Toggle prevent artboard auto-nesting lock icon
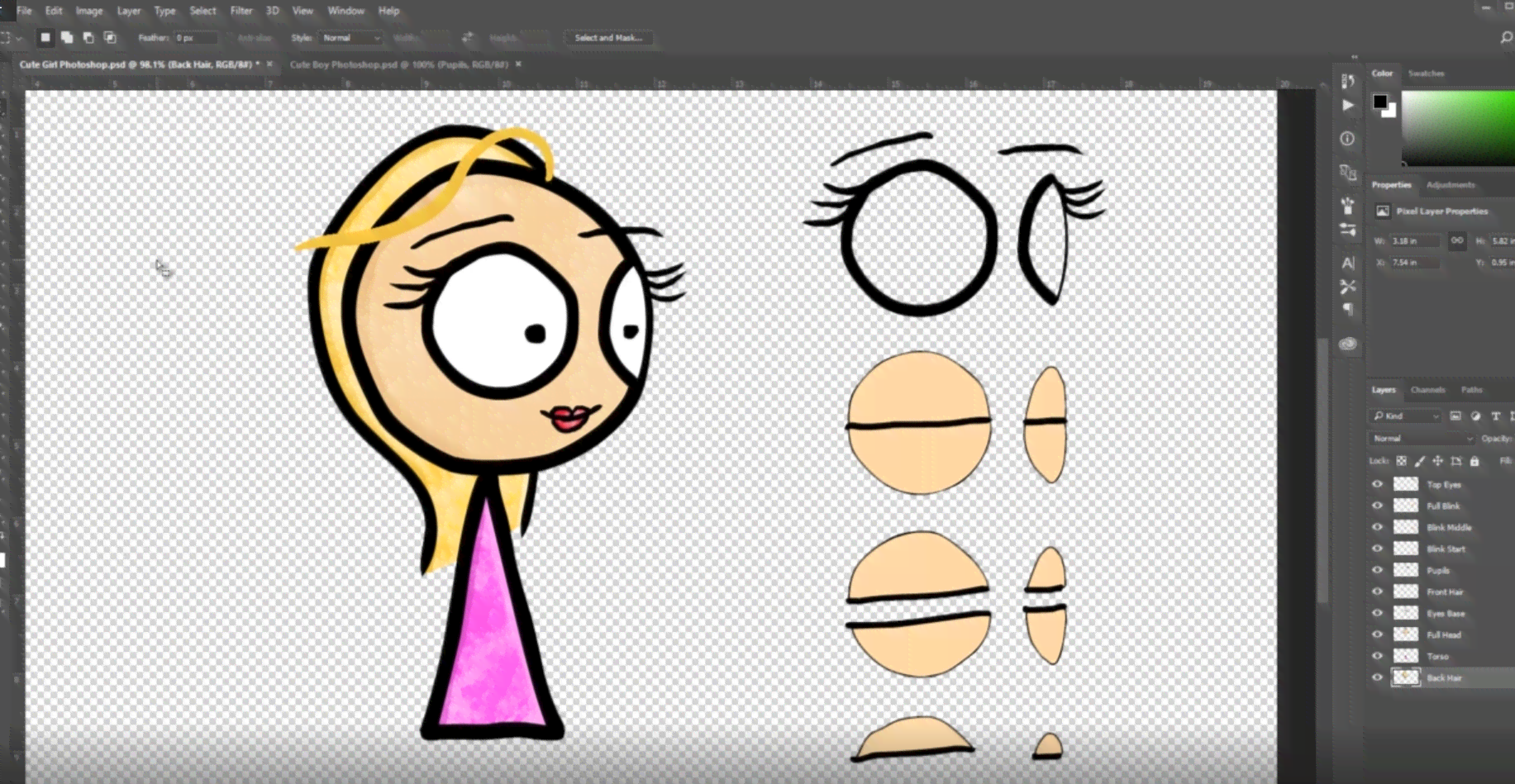This screenshot has width=1515, height=784. (x=1456, y=461)
